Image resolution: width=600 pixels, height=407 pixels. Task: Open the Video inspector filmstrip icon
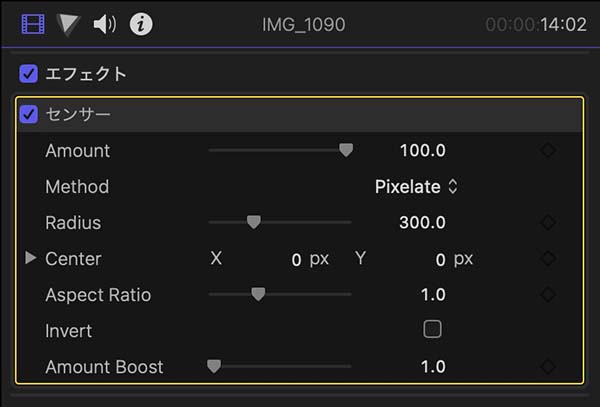coord(33,24)
